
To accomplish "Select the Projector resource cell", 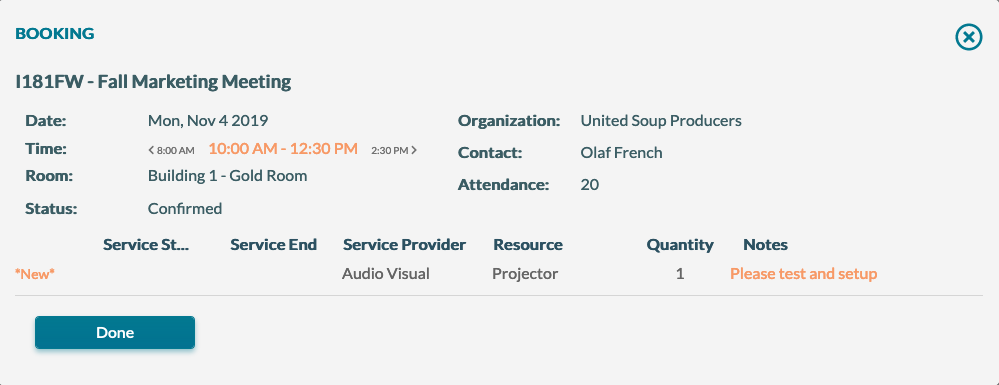I will pyautogui.click(x=525, y=273).
